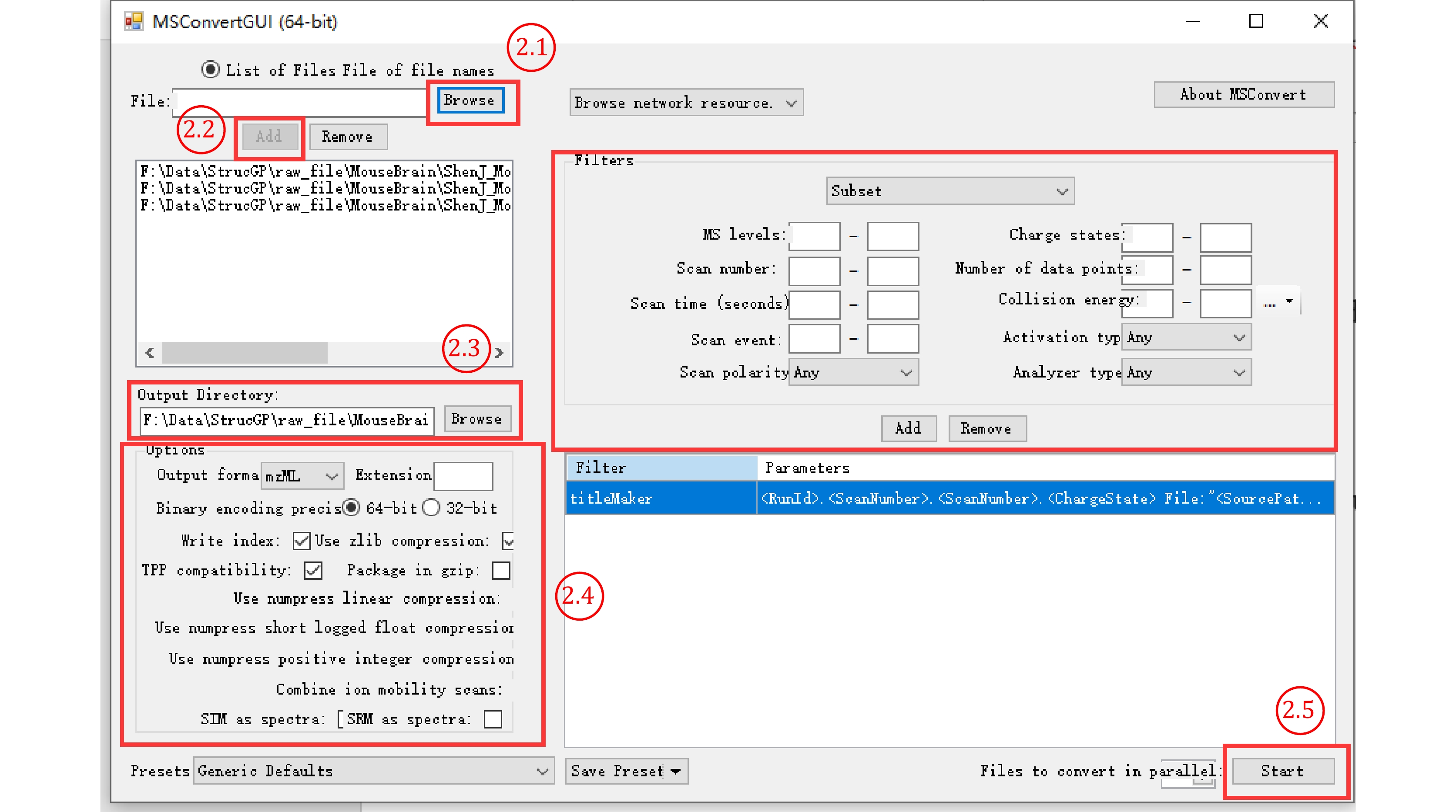Click Number of data points maximum field

click(x=1225, y=270)
